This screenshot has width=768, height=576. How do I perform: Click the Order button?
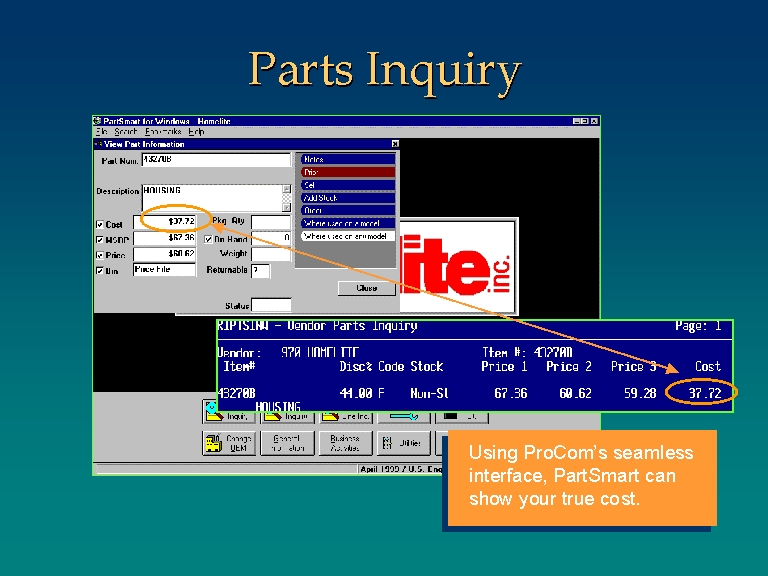tap(348, 211)
